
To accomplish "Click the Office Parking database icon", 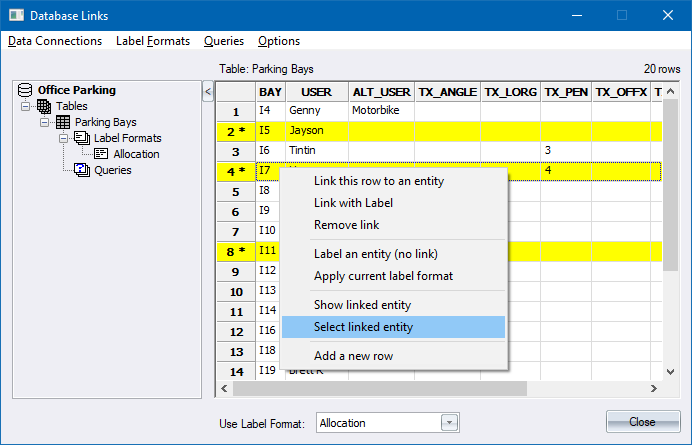I will pos(27,90).
